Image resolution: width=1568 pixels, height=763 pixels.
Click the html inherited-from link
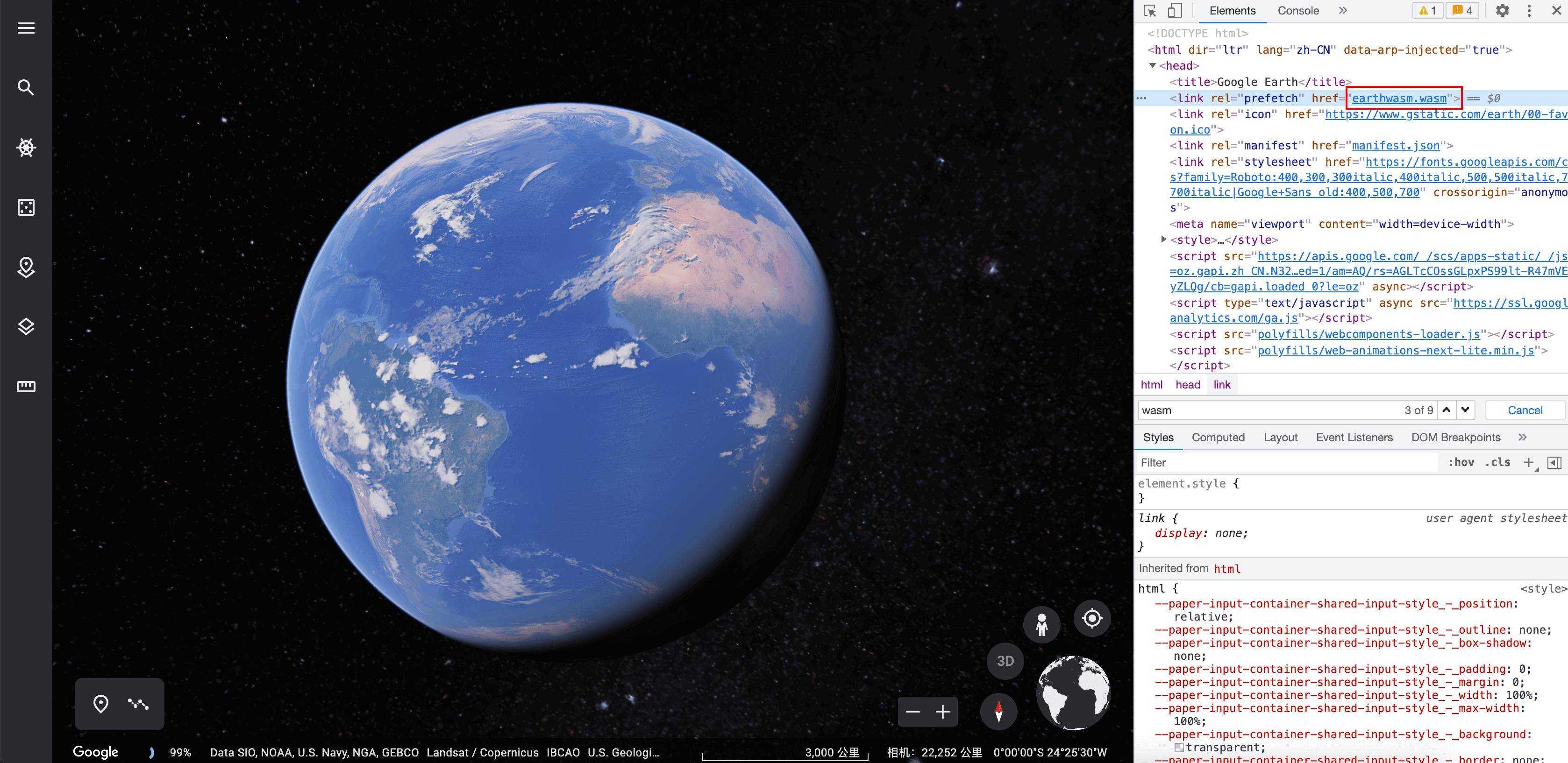coord(1226,570)
